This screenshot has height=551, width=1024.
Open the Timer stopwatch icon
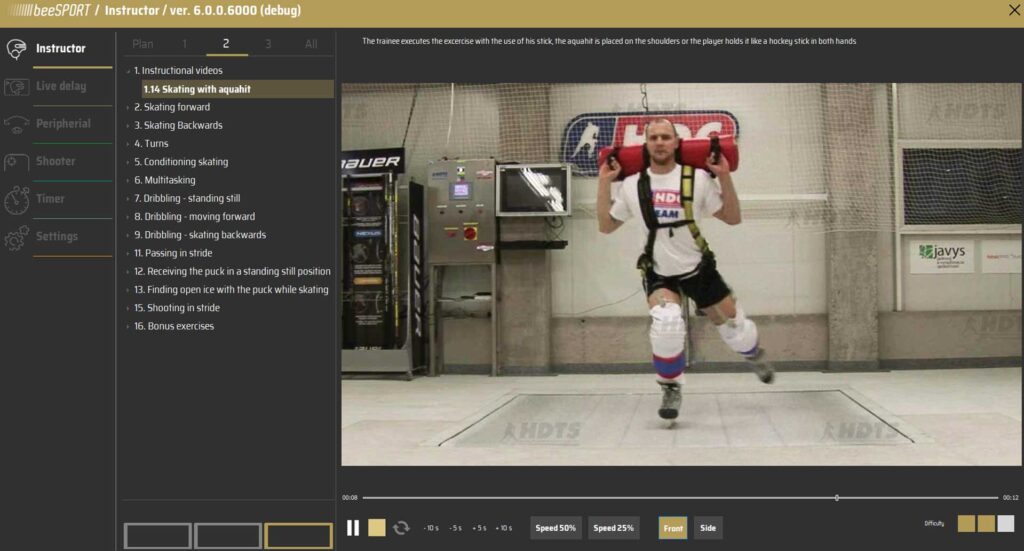[x=17, y=199]
